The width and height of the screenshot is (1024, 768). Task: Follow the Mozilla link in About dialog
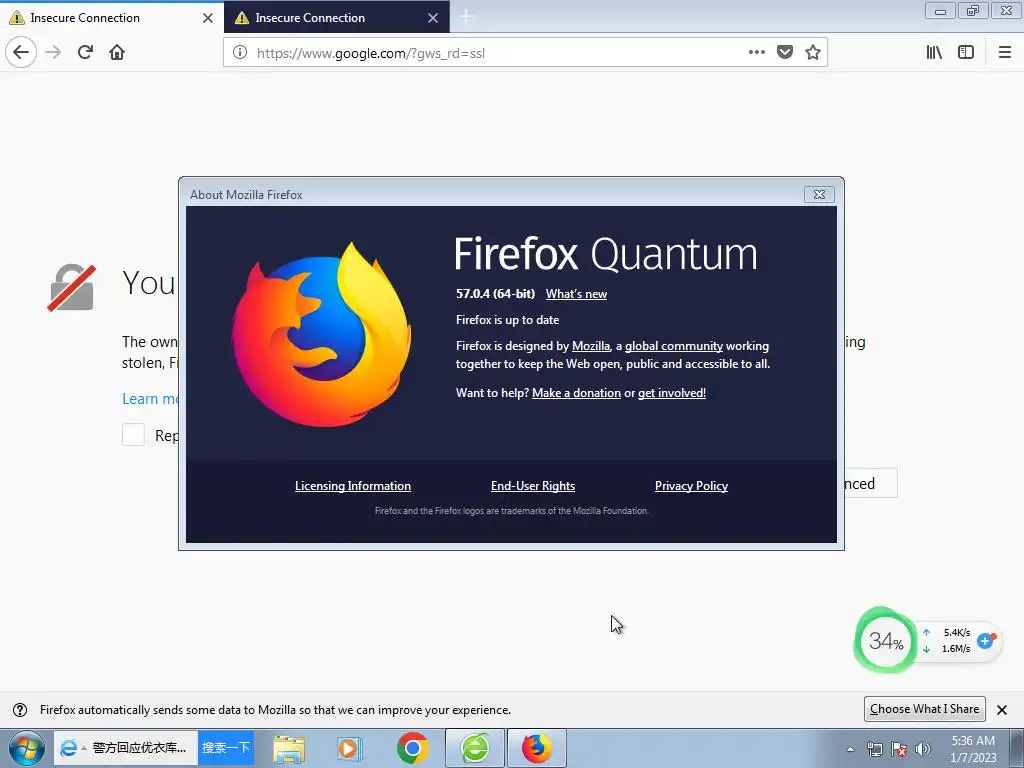[x=591, y=346]
